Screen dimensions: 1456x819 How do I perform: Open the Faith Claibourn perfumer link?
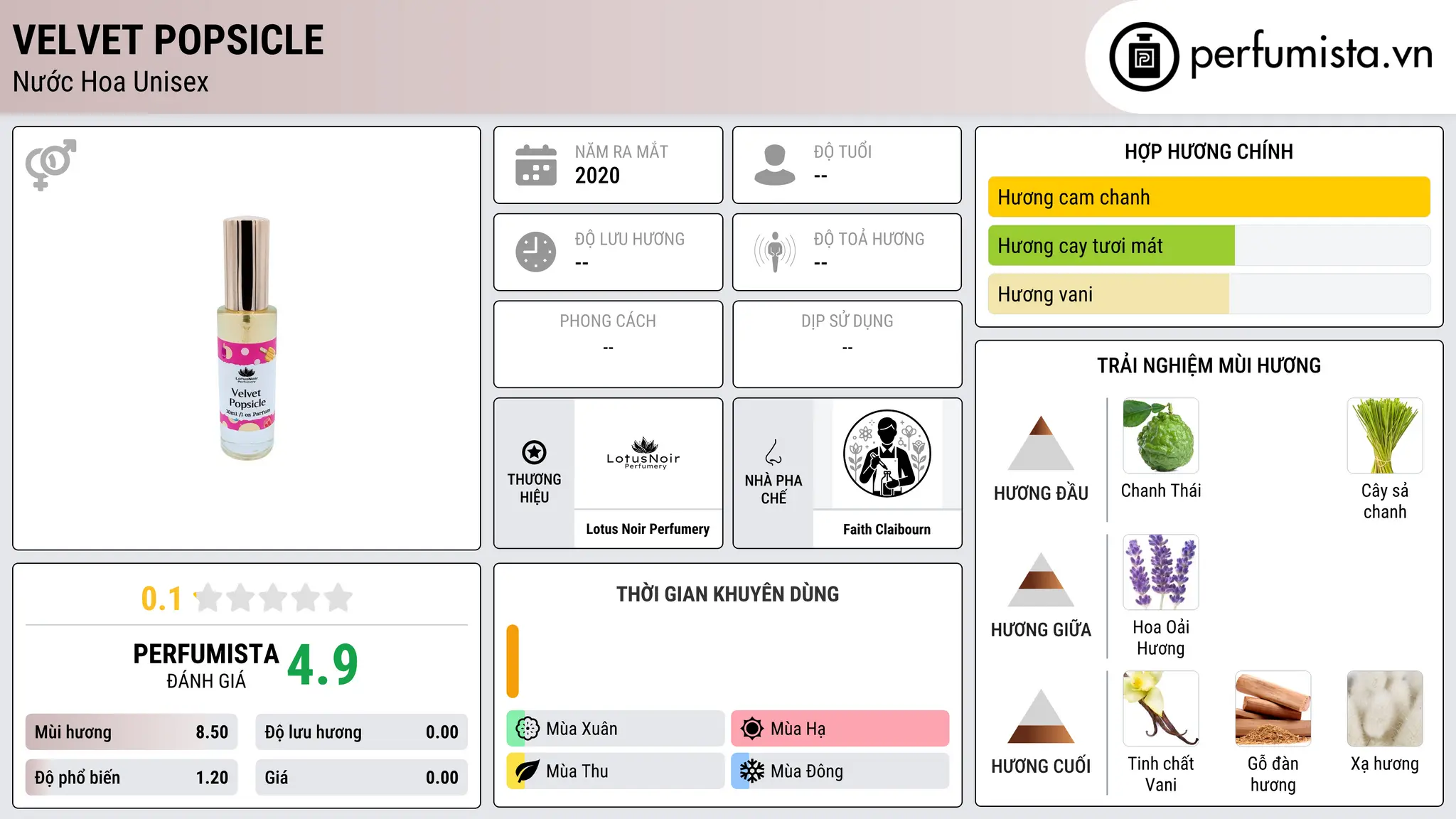887,529
